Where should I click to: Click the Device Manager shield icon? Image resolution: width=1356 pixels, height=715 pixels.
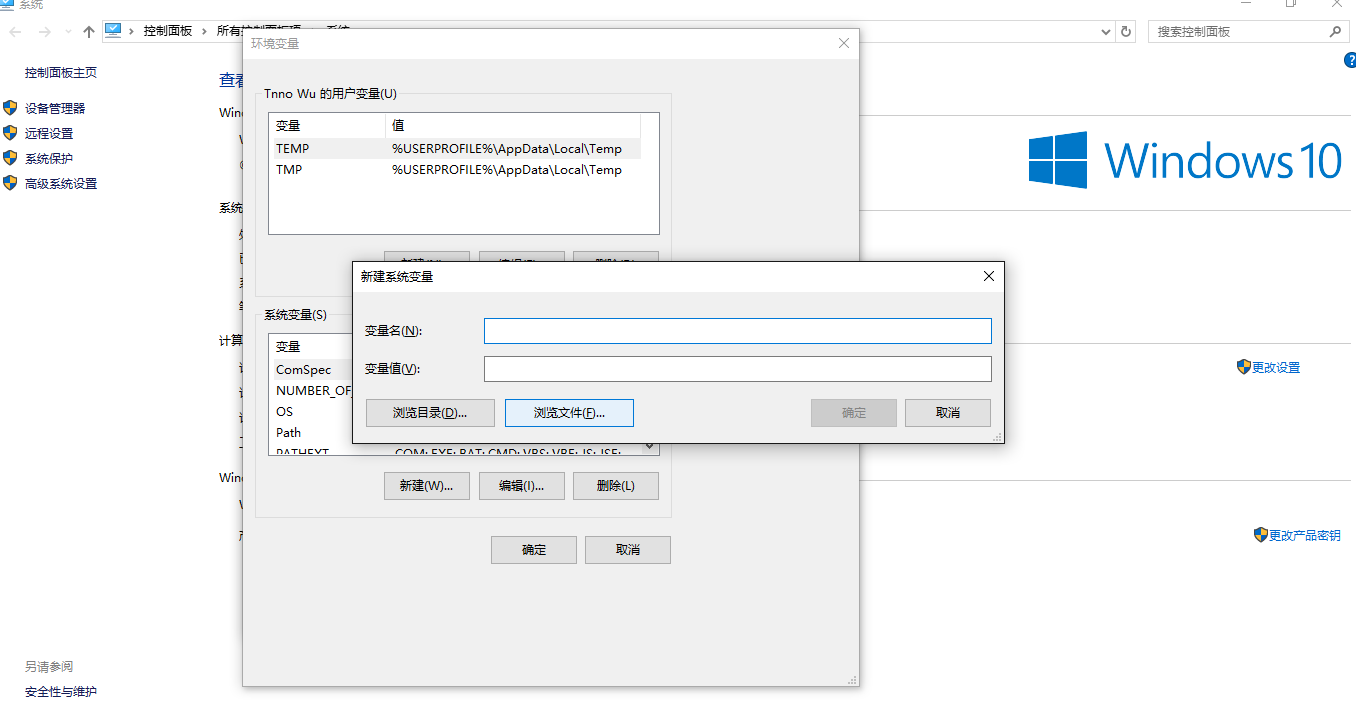pyautogui.click(x=10, y=108)
